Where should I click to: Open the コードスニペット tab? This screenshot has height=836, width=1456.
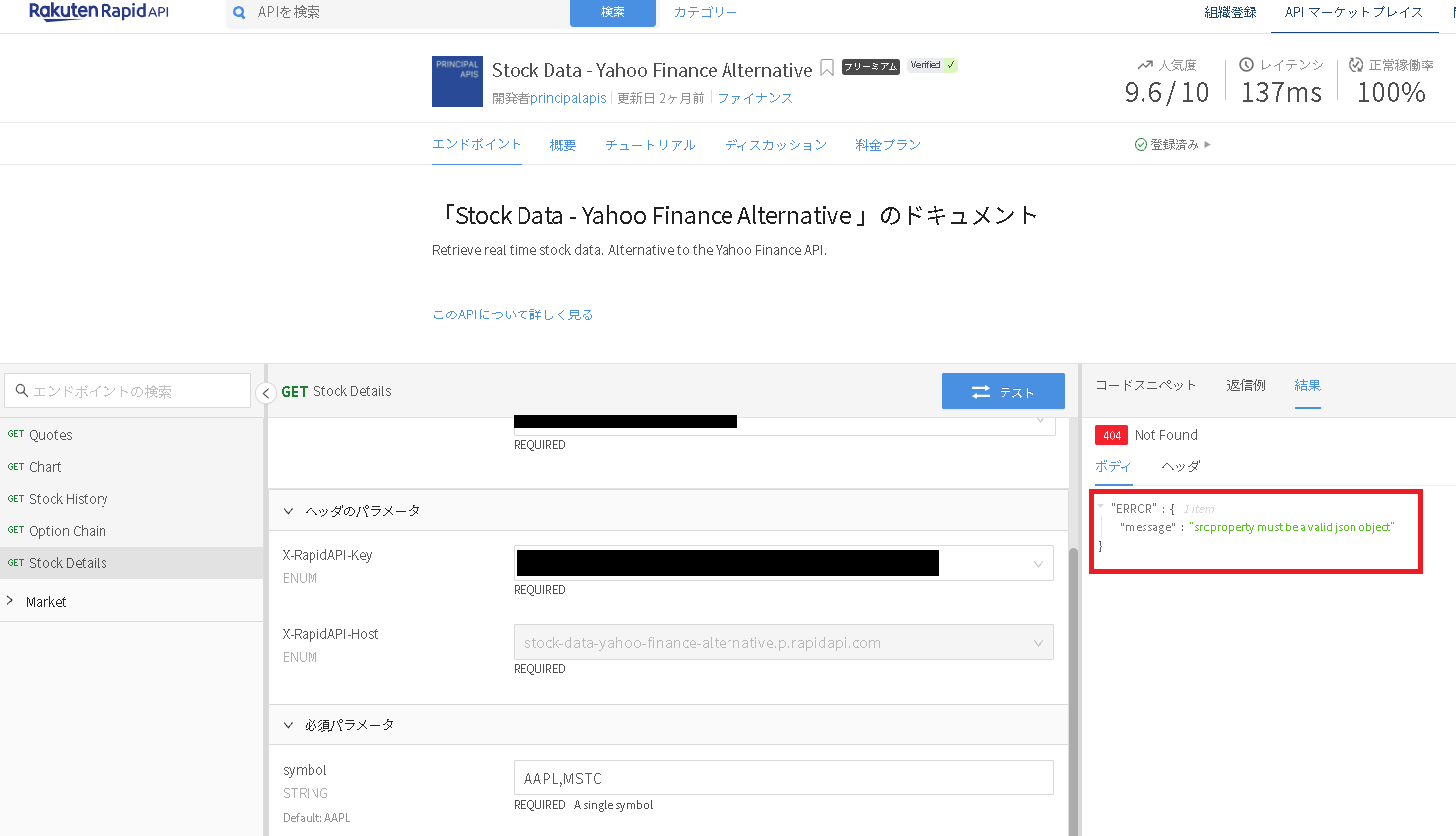click(x=1145, y=385)
